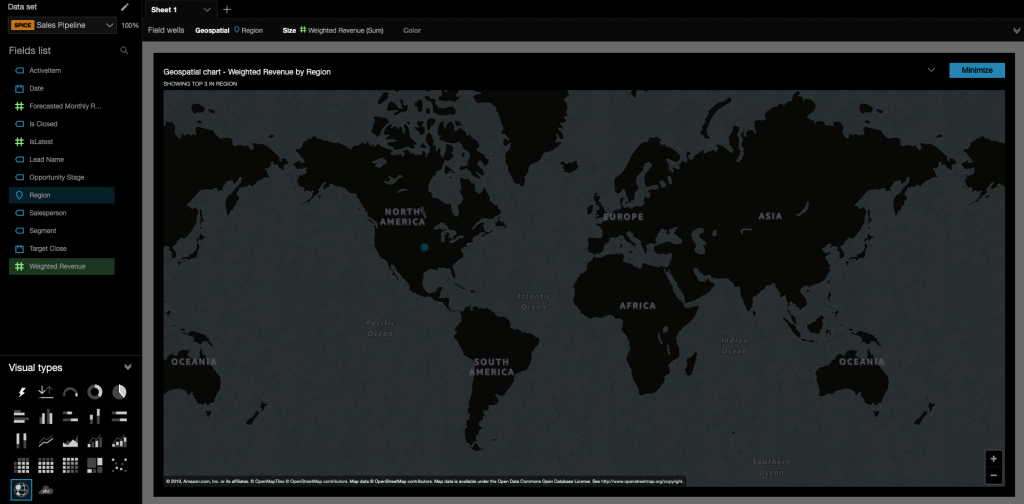Select the AutoGraph lightning bolt visual type
Image resolution: width=1024 pixels, height=504 pixels.
point(21,392)
